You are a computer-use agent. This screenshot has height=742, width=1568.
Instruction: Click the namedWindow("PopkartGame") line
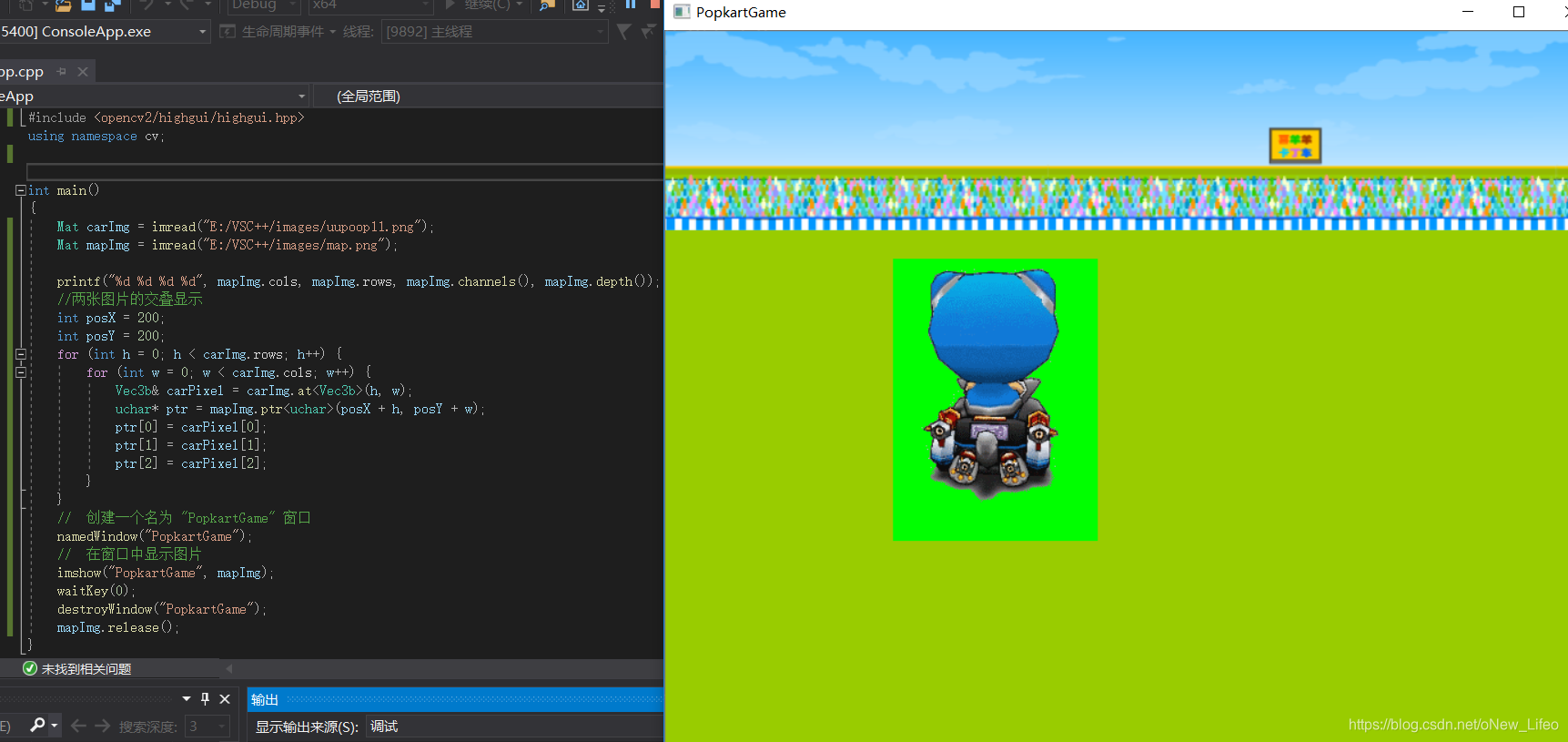[x=154, y=536]
